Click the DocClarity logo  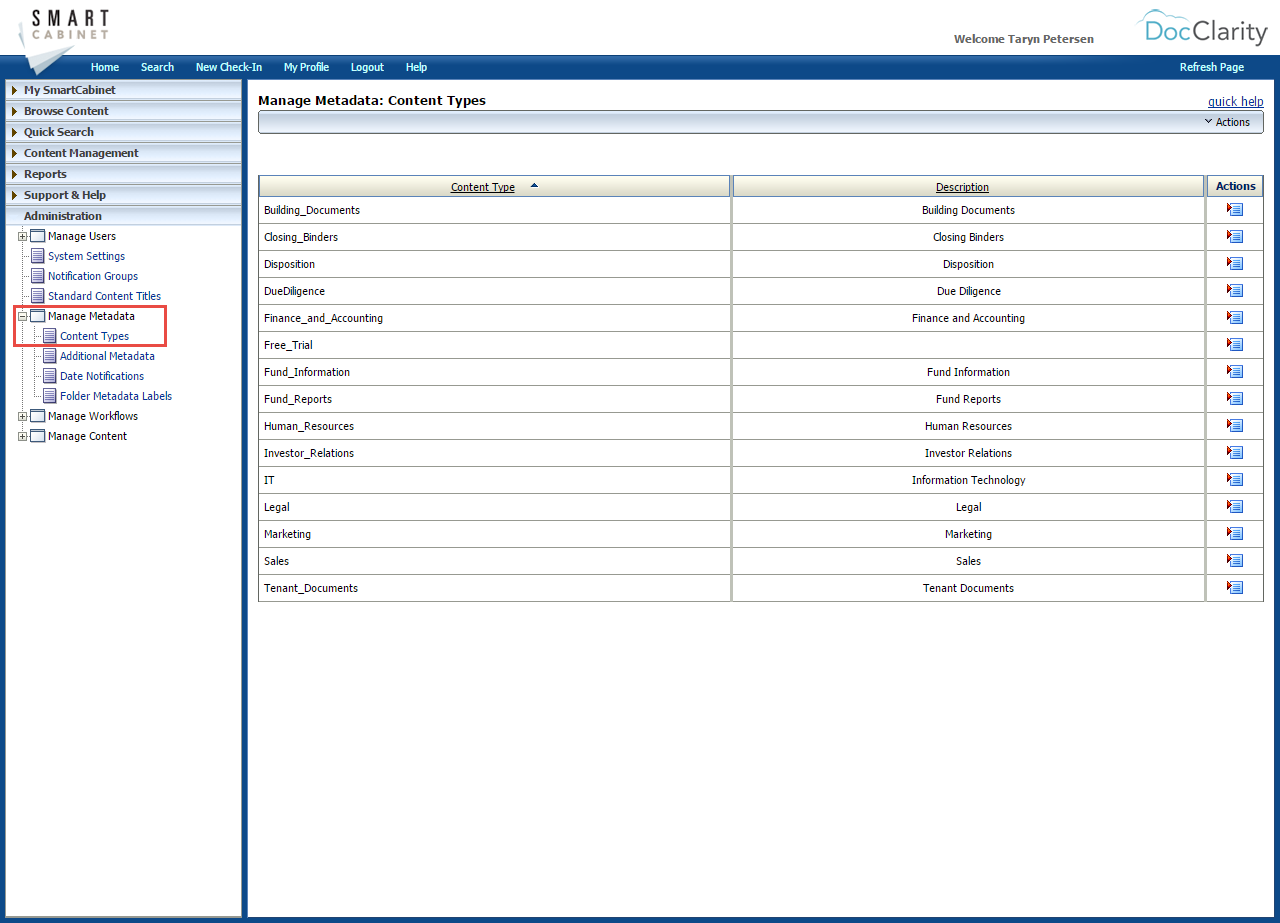1201,28
